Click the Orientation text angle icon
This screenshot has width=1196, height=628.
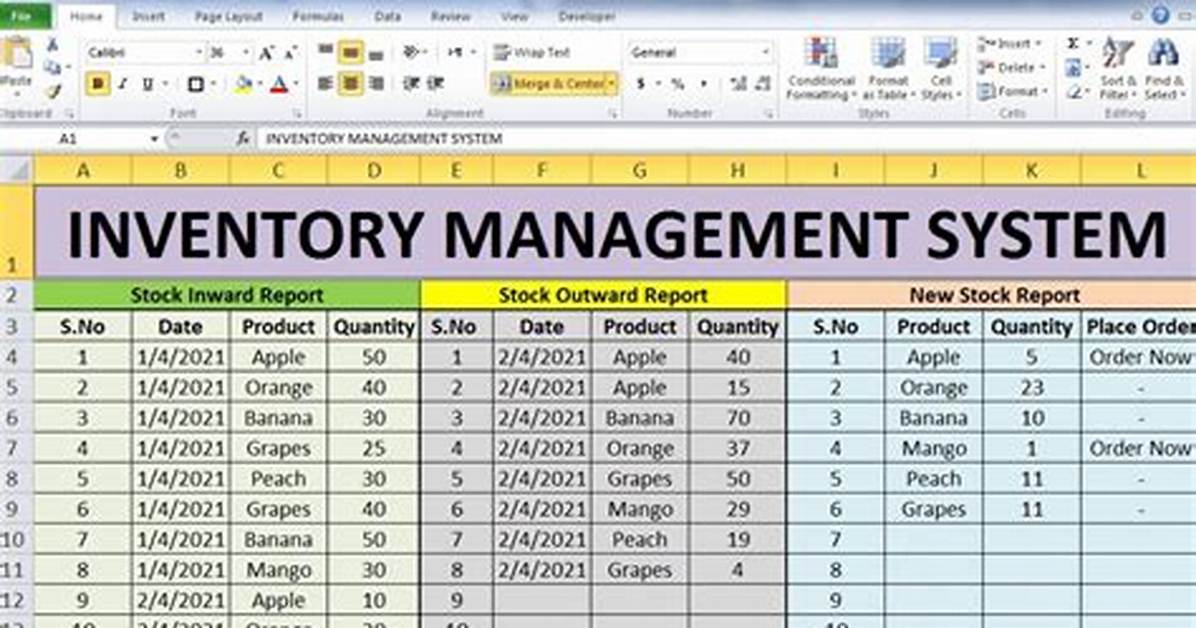point(412,52)
